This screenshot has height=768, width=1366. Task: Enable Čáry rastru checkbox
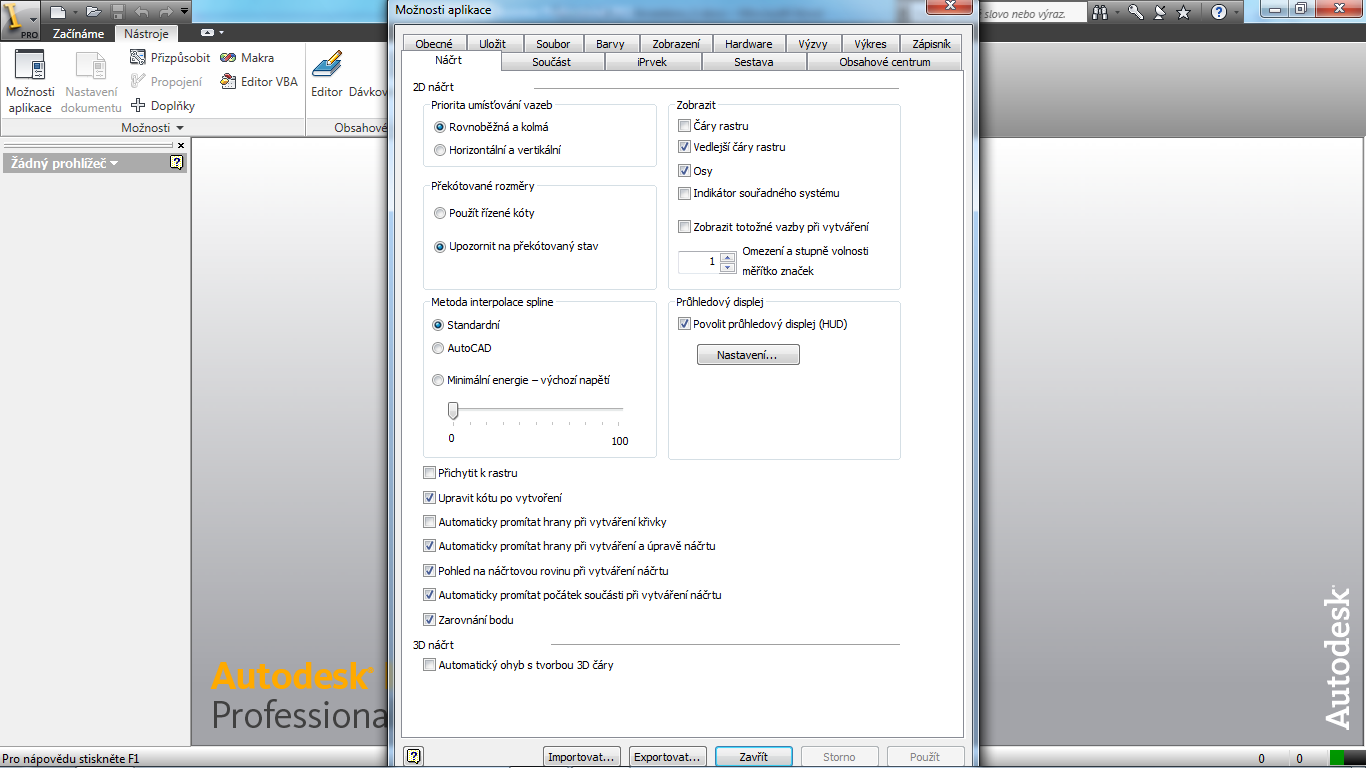coord(684,126)
